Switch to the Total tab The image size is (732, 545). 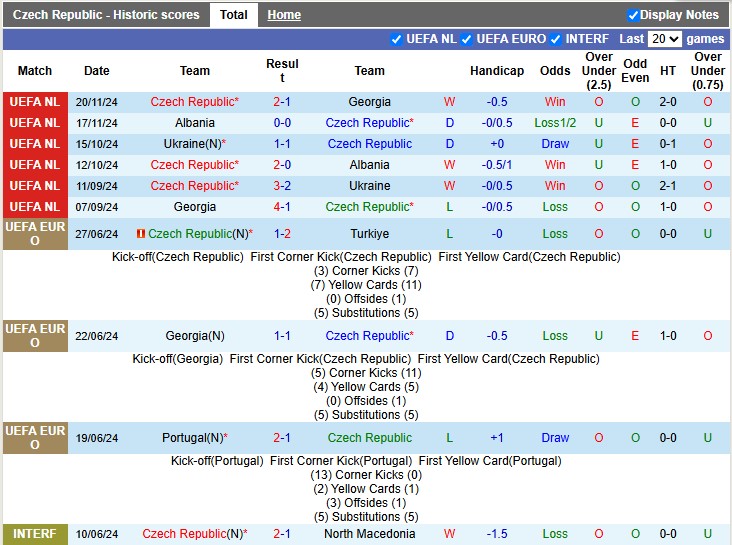point(234,15)
